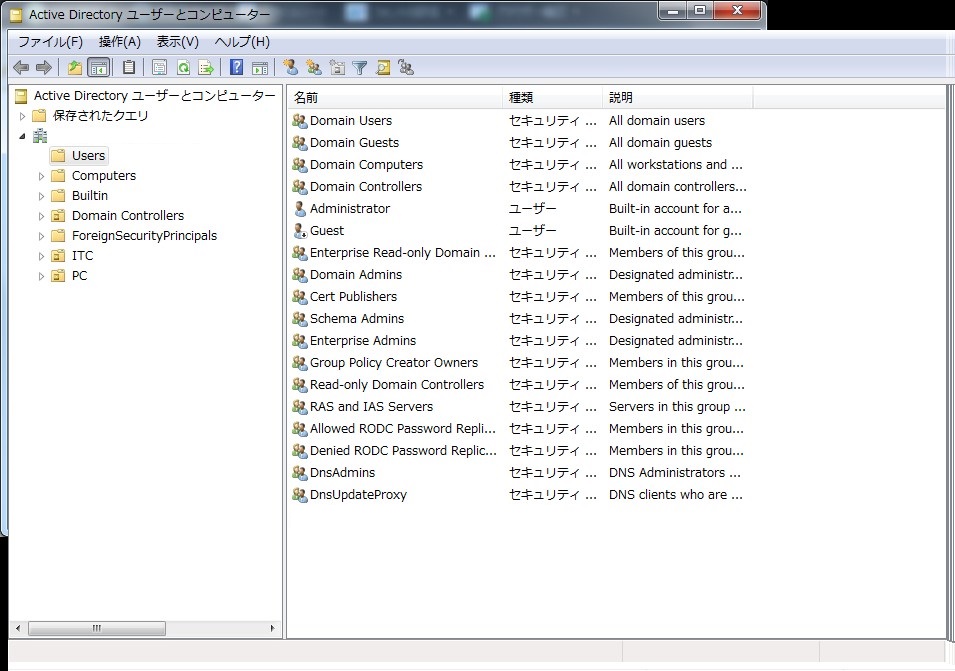Image resolution: width=955 pixels, height=671 pixels.
Task: Click the Guest user icon
Action: click(x=300, y=231)
